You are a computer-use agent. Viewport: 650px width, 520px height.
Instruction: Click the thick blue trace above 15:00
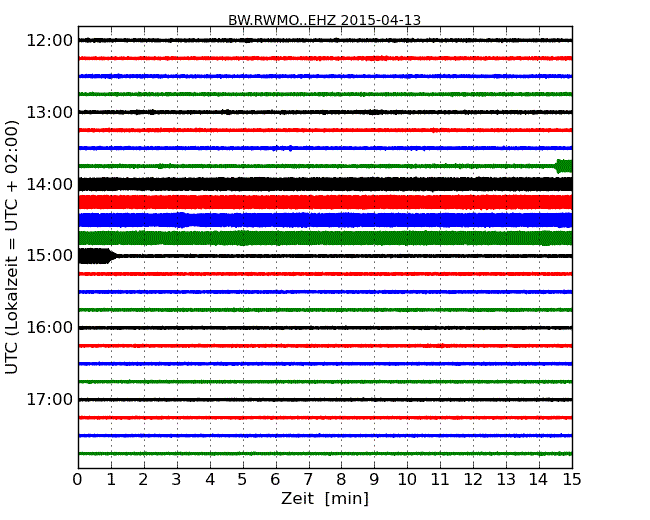[x=325, y=220]
